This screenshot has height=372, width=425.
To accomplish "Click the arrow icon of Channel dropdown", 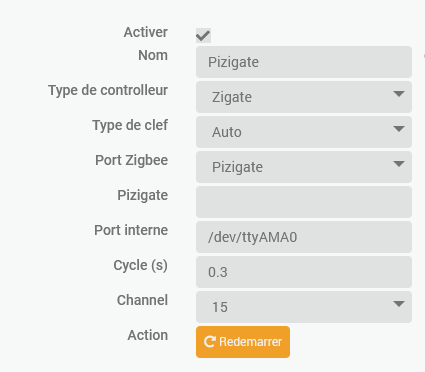I will pyautogui.click(x=399, y=304).
